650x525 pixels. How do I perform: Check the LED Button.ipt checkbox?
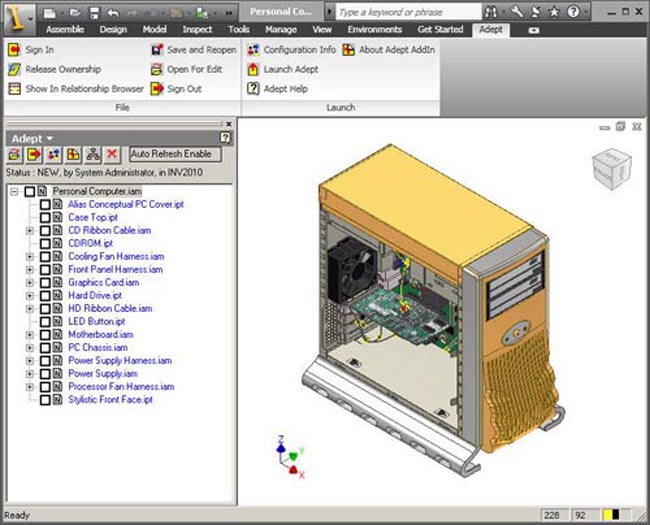(45, 322)
